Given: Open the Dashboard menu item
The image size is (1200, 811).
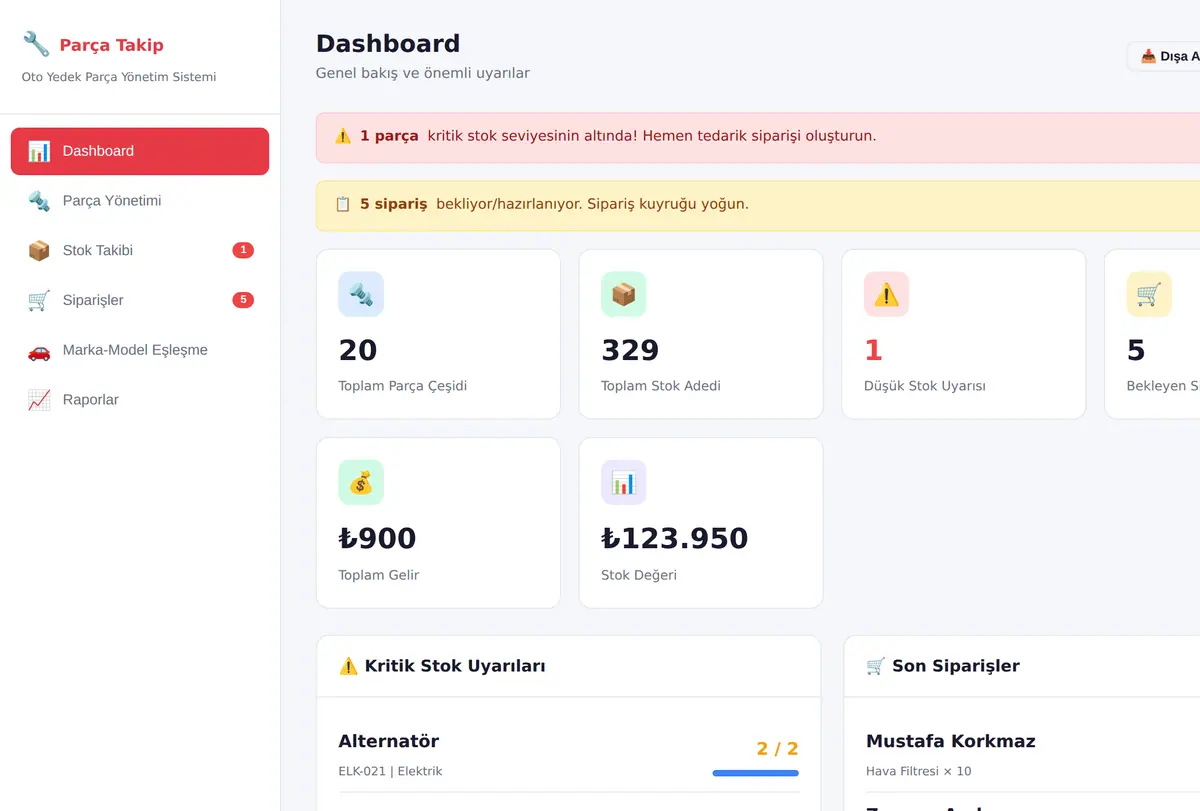Looking at the screenshot, I should 140,151.
